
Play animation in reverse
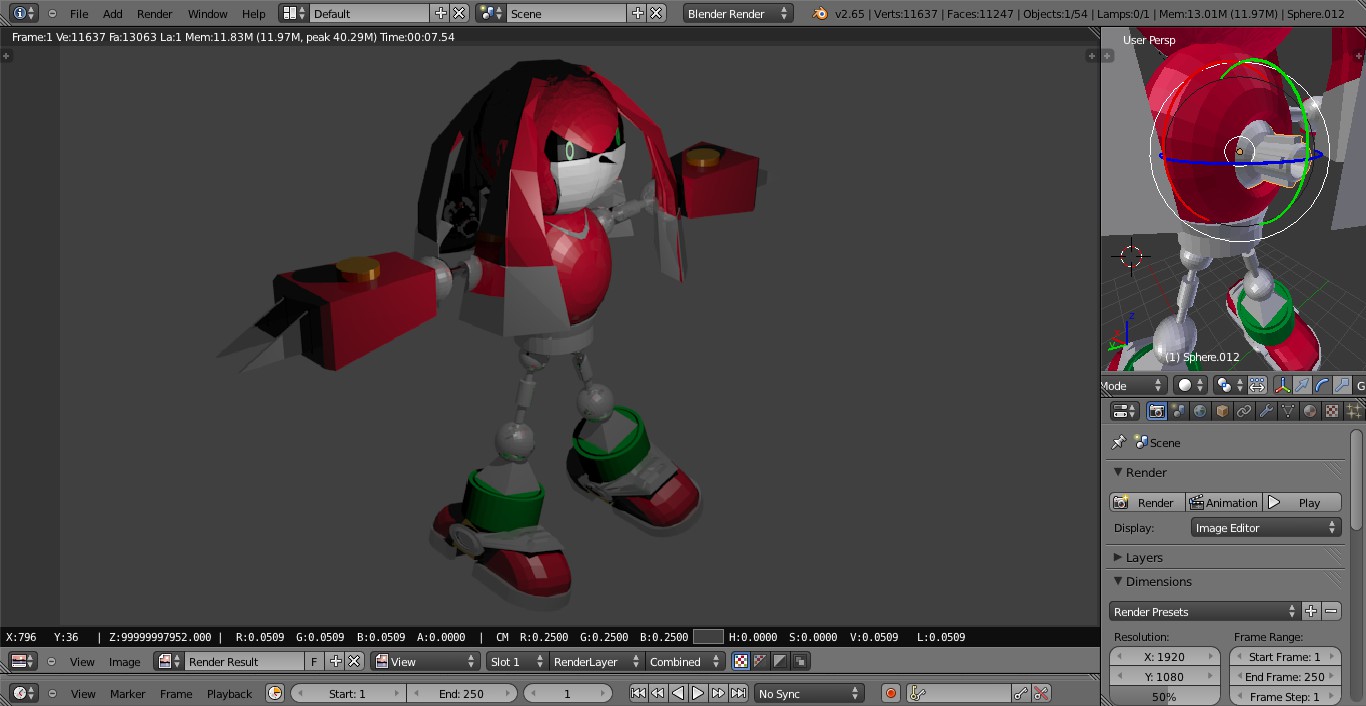pyautogui.click(x=678, y=693)
